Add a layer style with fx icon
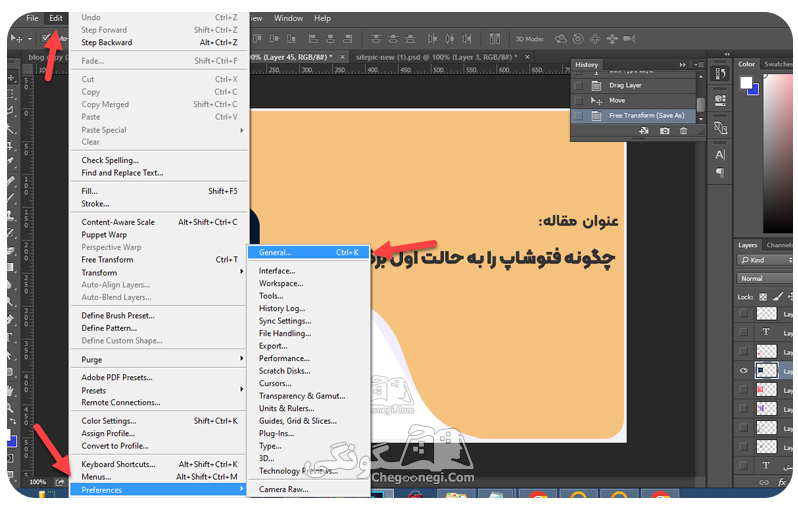This screenshot has height=508, width=798. click(x=782, y=482)
